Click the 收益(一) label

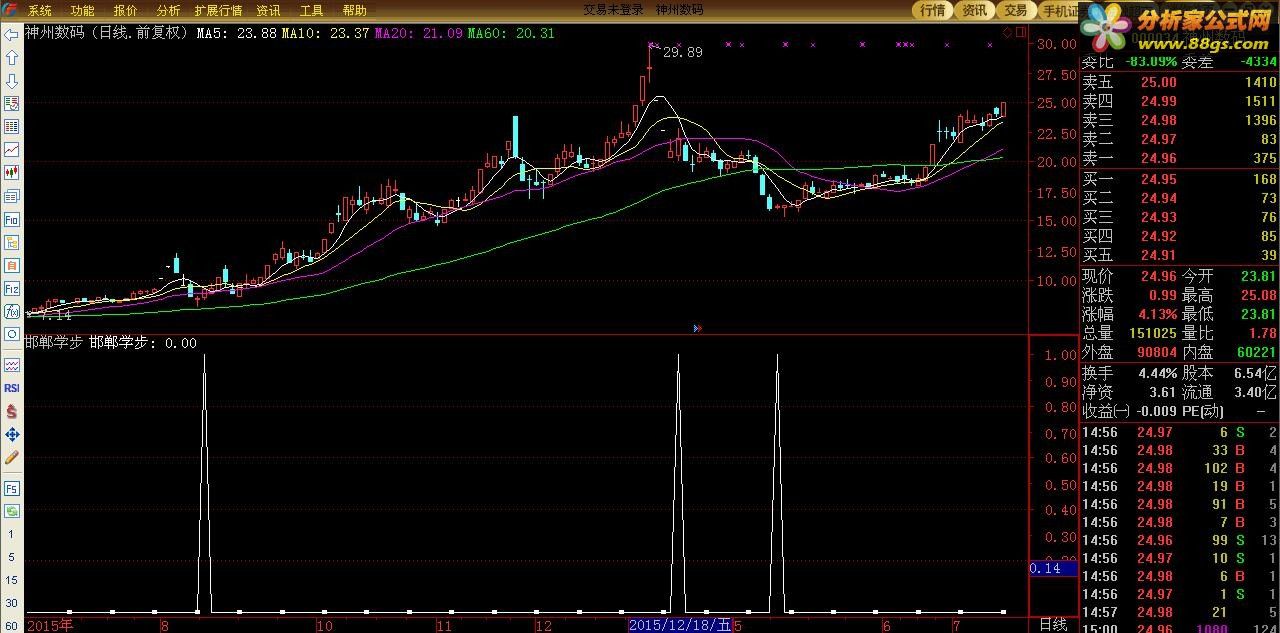1106,410
